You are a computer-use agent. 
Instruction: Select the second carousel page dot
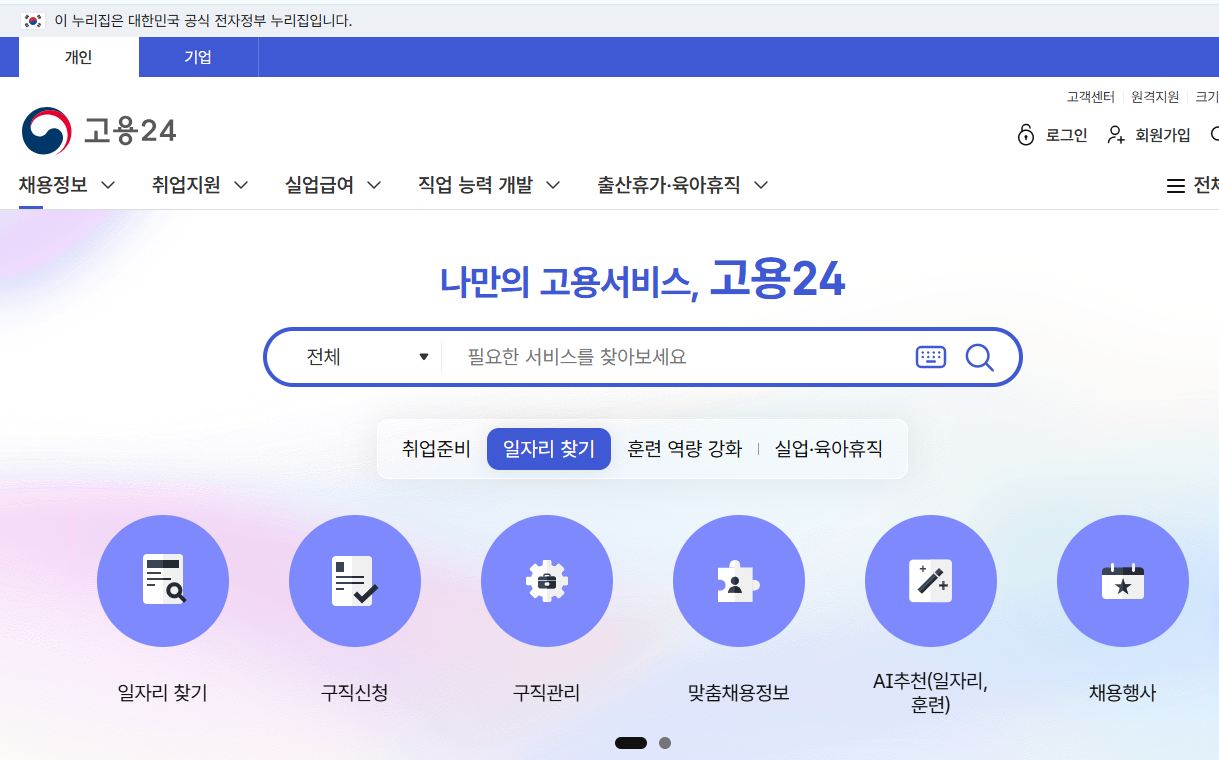pos(665,743)
